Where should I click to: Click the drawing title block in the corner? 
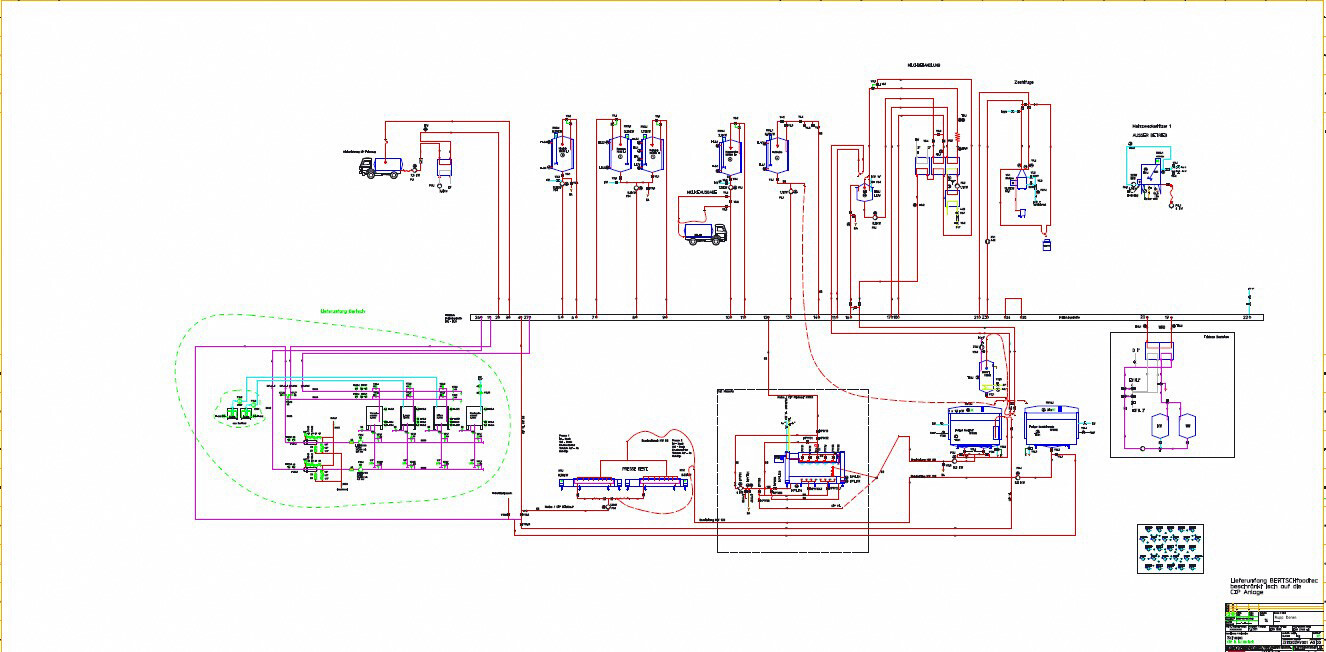[x=1270, y=627]
